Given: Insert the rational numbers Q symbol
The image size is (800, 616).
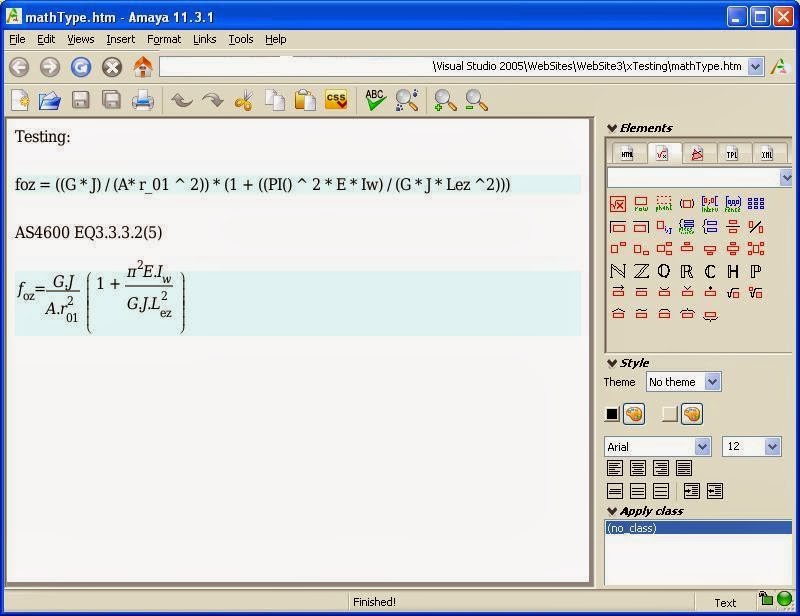Looking at the screenshot, I should (x=664, y=271).
